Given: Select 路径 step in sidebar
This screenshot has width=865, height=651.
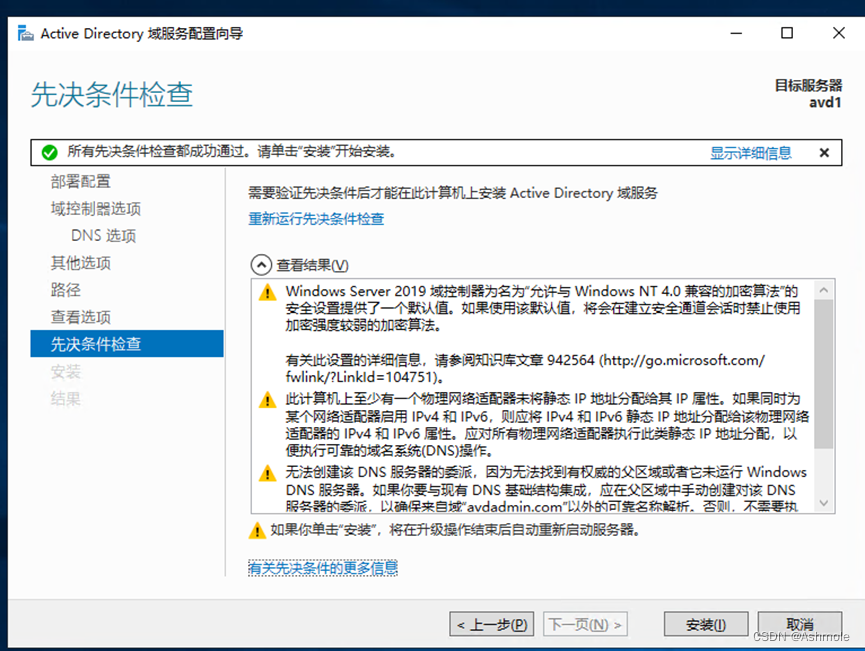Looking at the screenshot, I should 66,290.
